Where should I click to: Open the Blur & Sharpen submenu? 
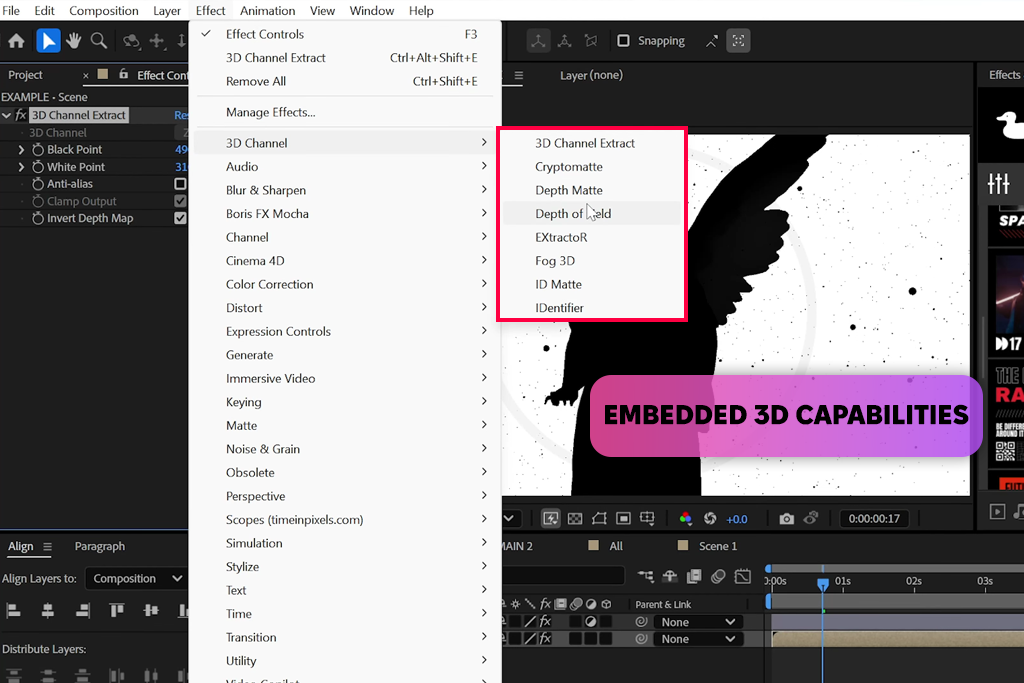tap(344, 190)
